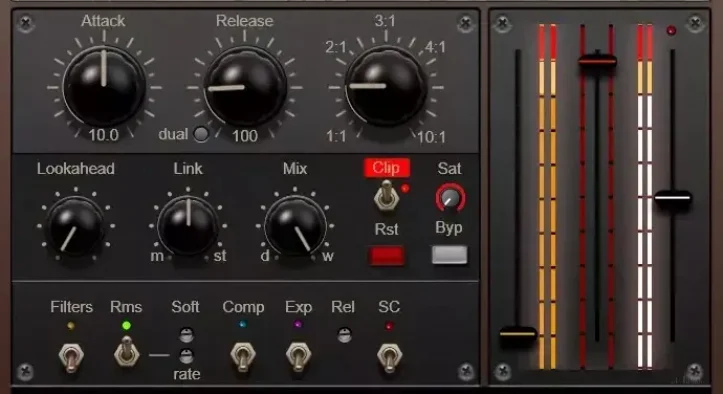Click the small red Sat knob
The width and height of the screenshot is (723, 394).
[450, 198]
